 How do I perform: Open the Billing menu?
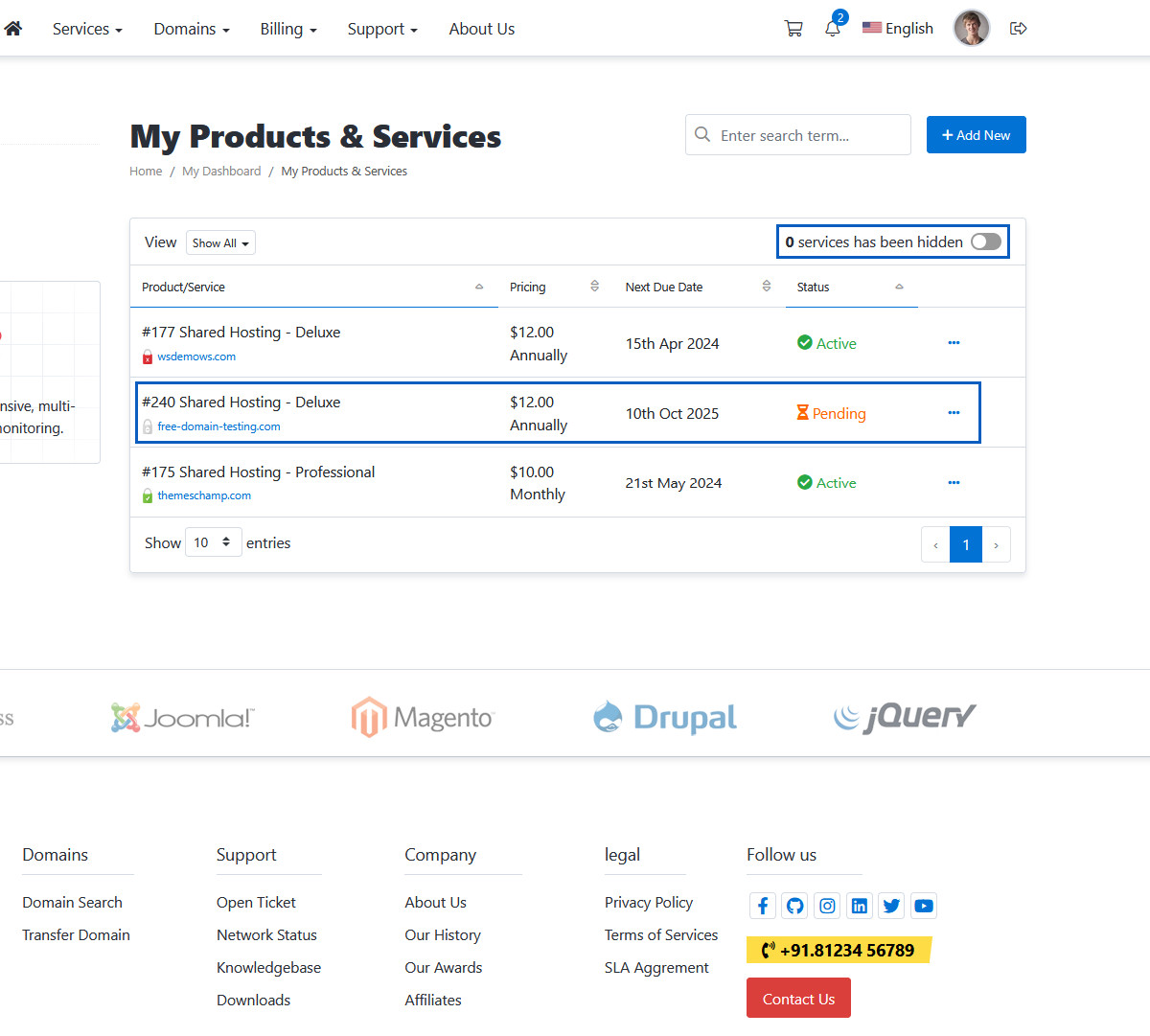click(x=287, y=29)
